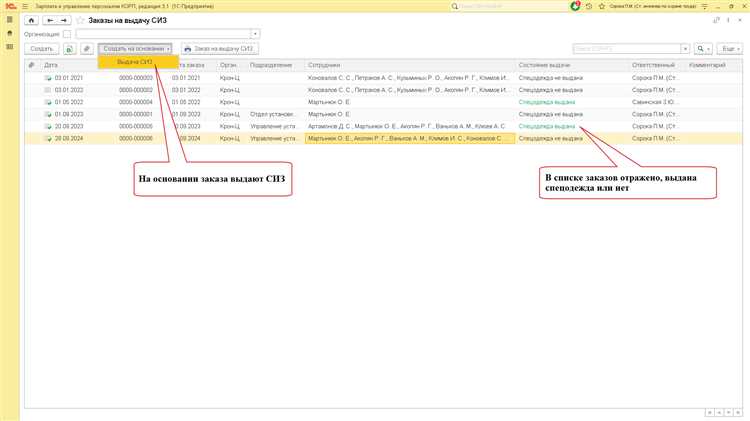Open the main menu icon in the left sidebar
The image size is (750, 421).
coord(10,20)
